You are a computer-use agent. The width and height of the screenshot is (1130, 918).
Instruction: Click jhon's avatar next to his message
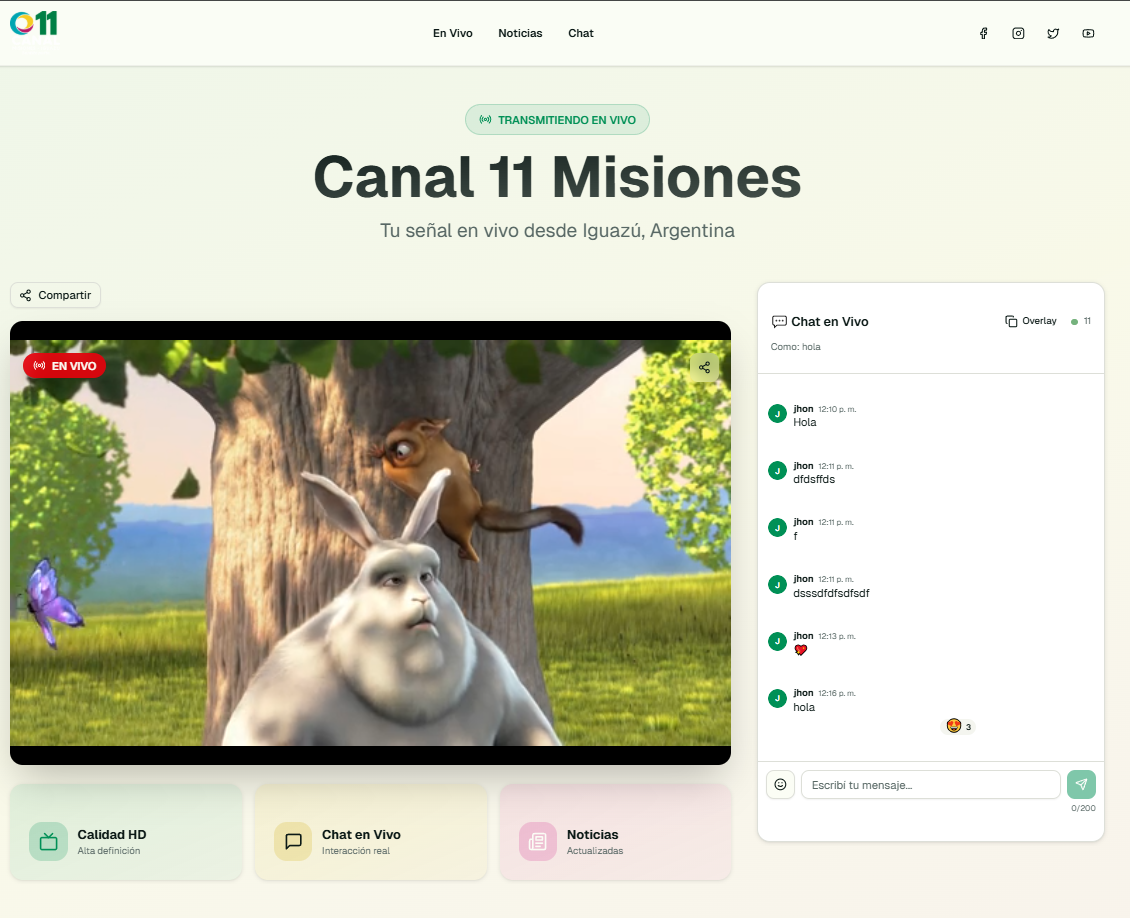pyautogui.click(x=777, y=698)
